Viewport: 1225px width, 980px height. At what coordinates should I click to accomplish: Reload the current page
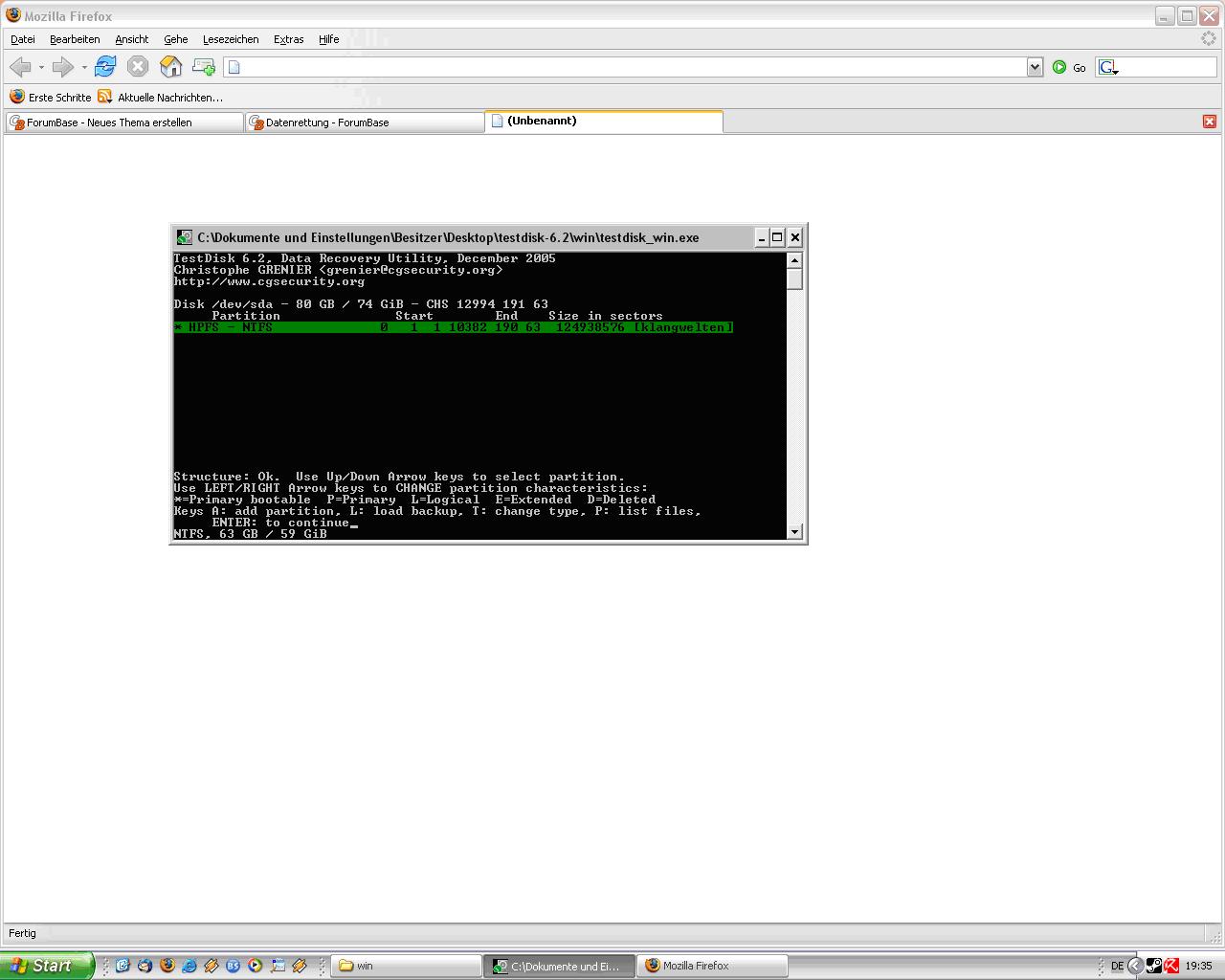105,66
